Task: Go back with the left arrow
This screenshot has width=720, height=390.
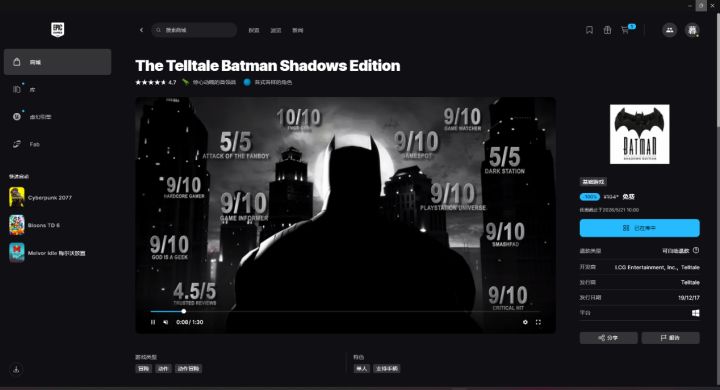Action: tap(141, 30)
